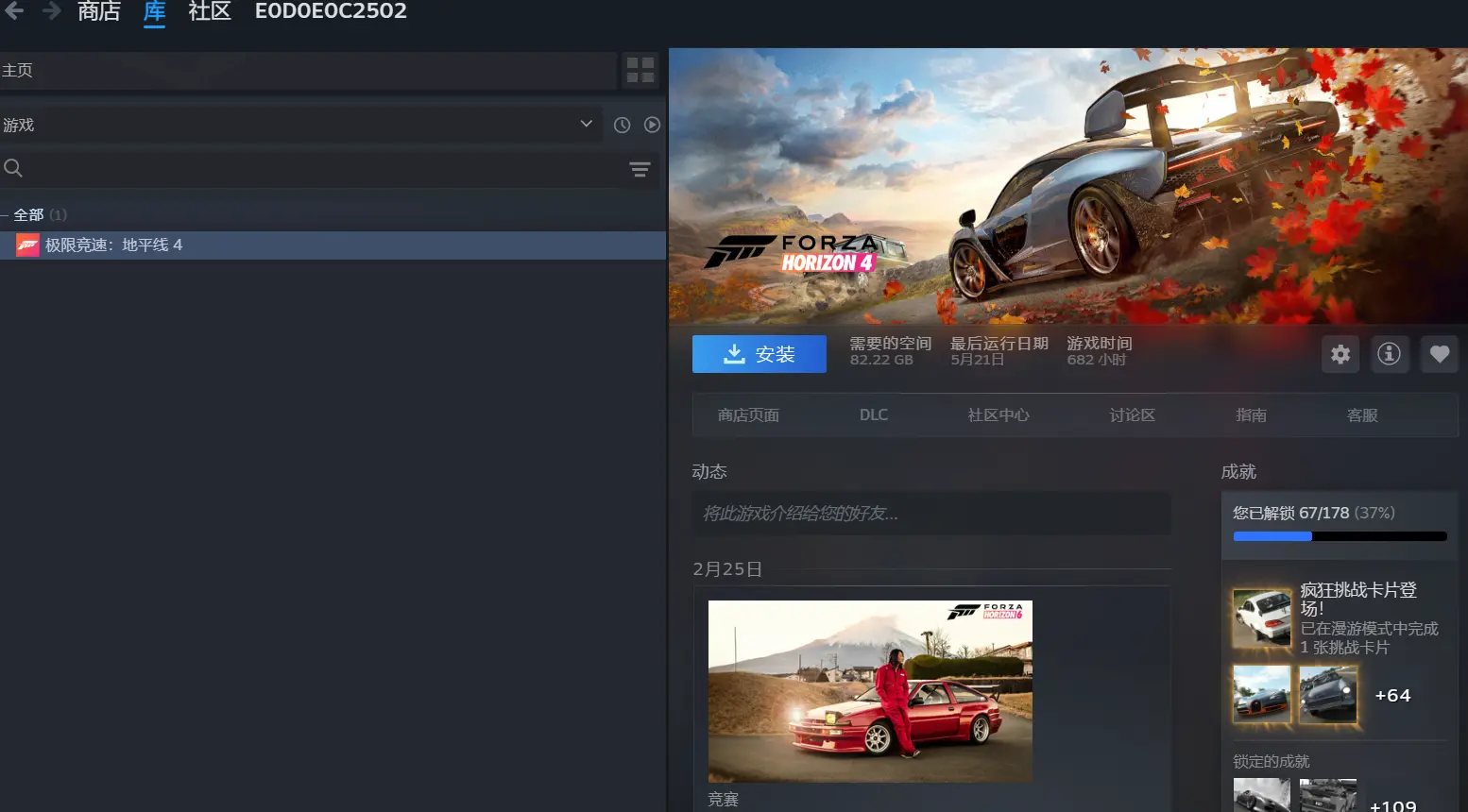
Task: Open the advanced filter options icon
Action: pyautogui.click(x=640, y=169)
